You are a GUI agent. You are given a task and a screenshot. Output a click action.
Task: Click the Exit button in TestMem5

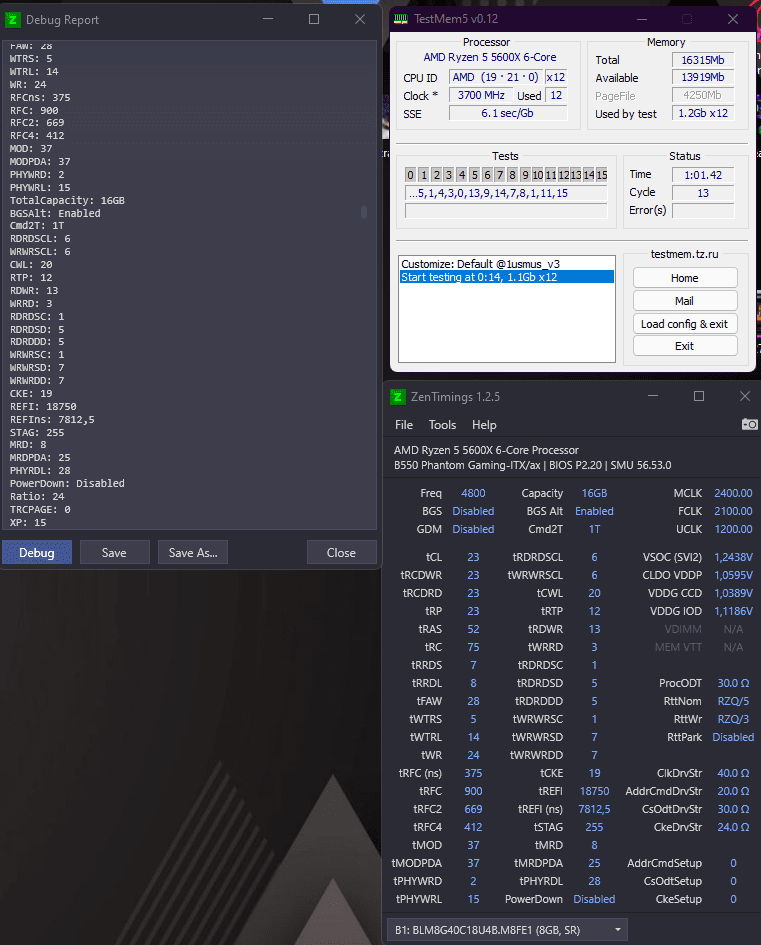click(685, 346)
